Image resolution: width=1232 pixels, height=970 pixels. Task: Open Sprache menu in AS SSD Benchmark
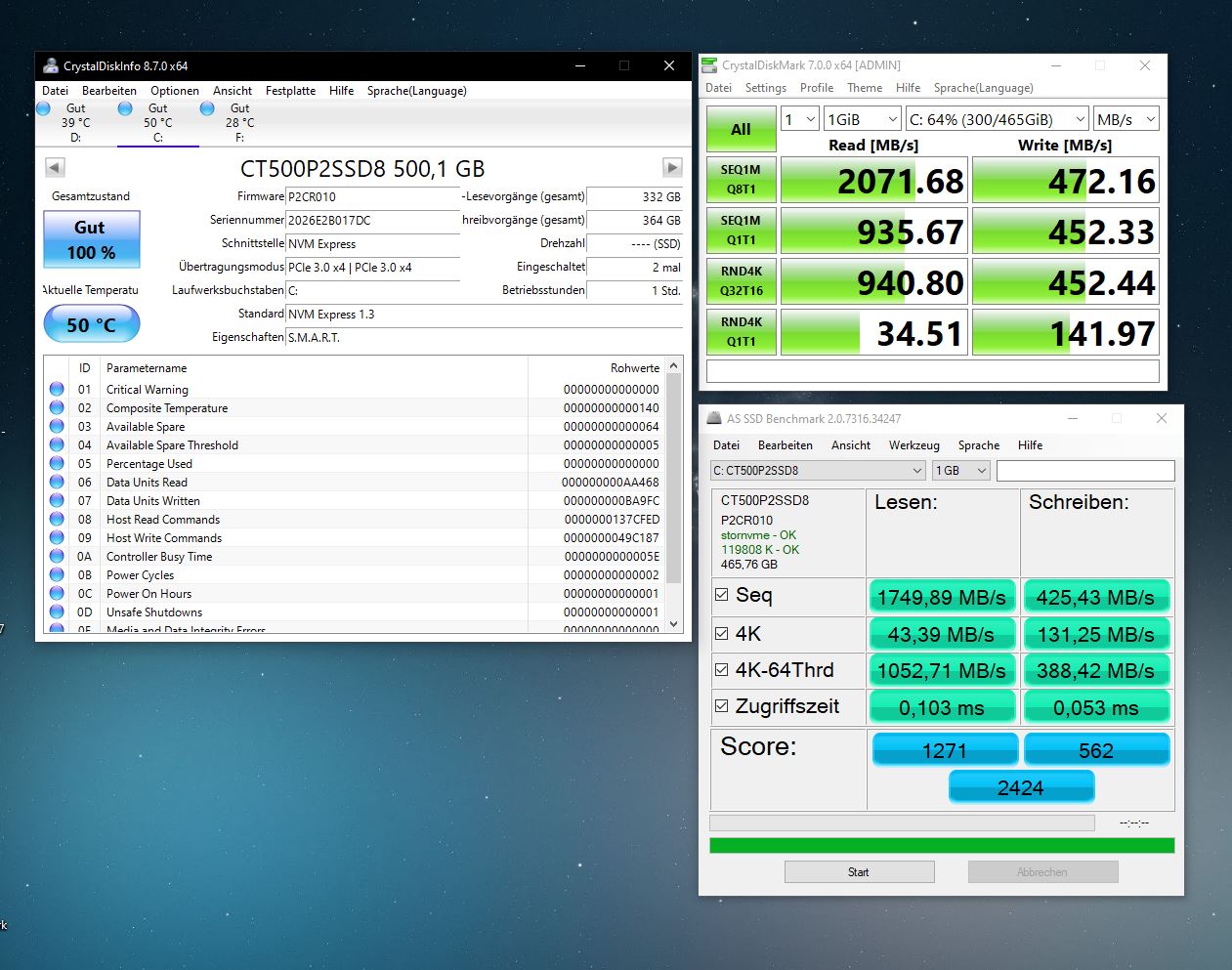978,445
